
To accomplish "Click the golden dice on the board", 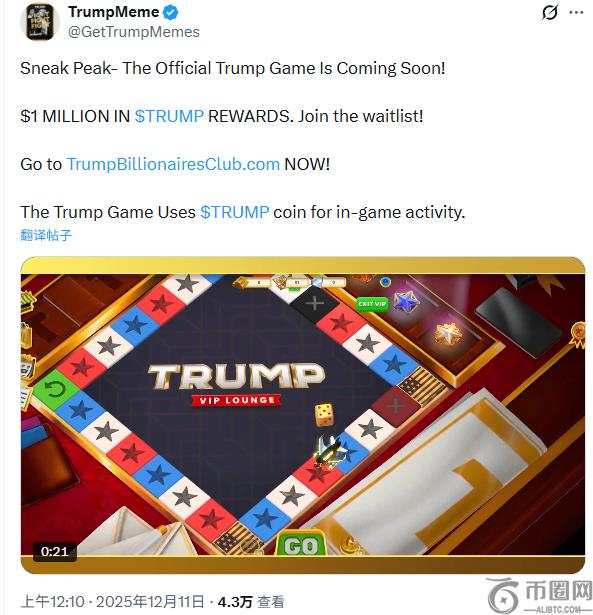I will pyautogui.click(x=325, y=415).
